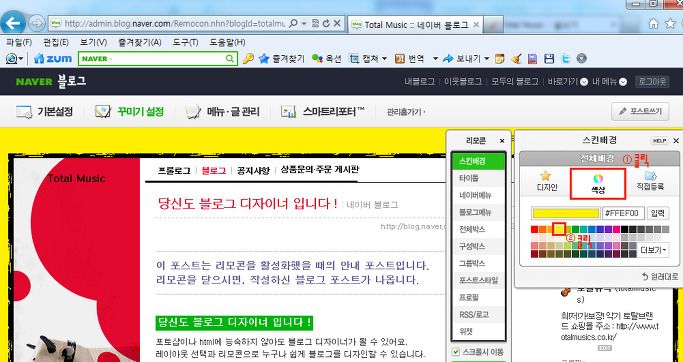Select the 디자인 star tab in 스킨배경 panel
683x362 pixels.
[x=547, y=182]
